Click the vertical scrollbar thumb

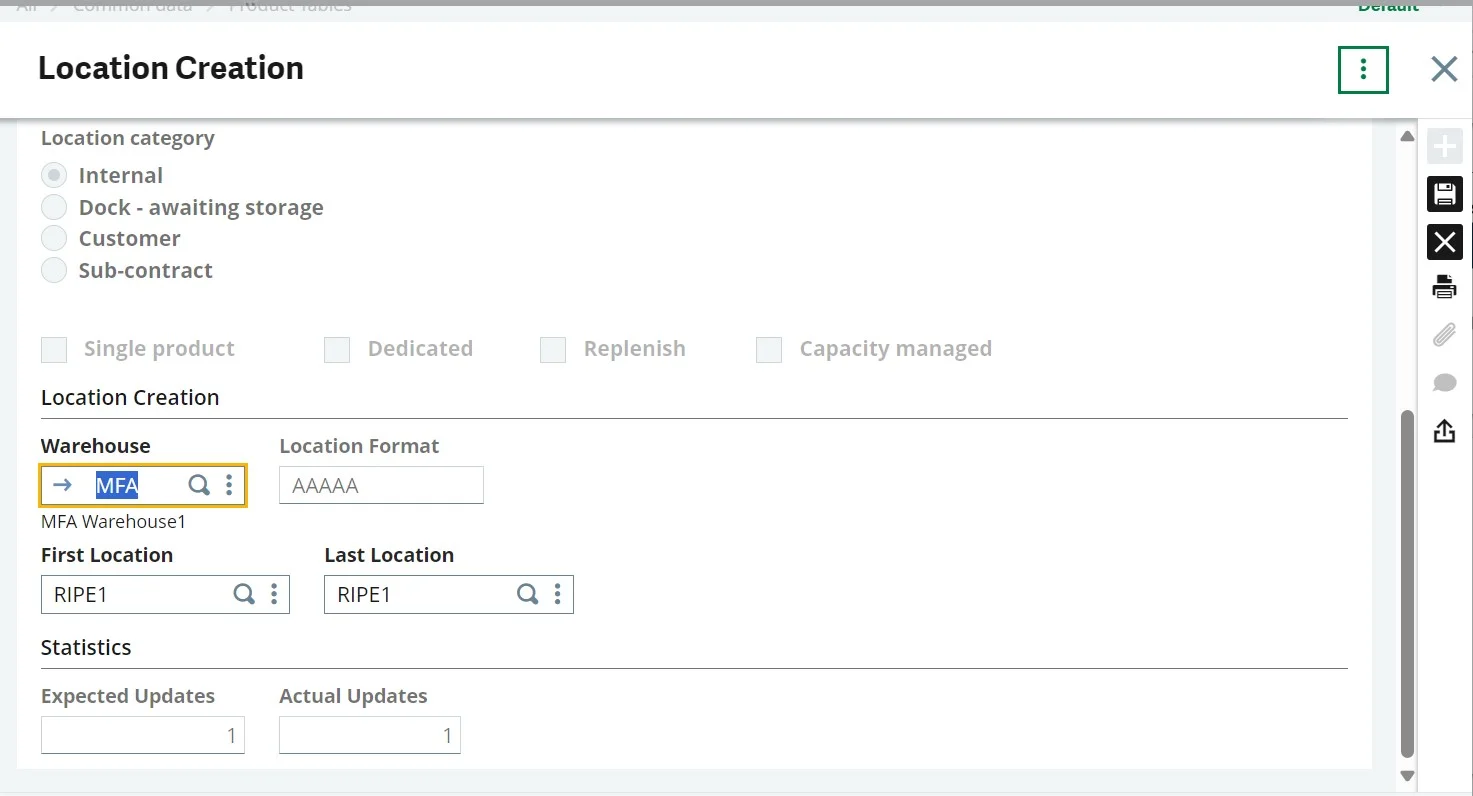point(1407,583)
